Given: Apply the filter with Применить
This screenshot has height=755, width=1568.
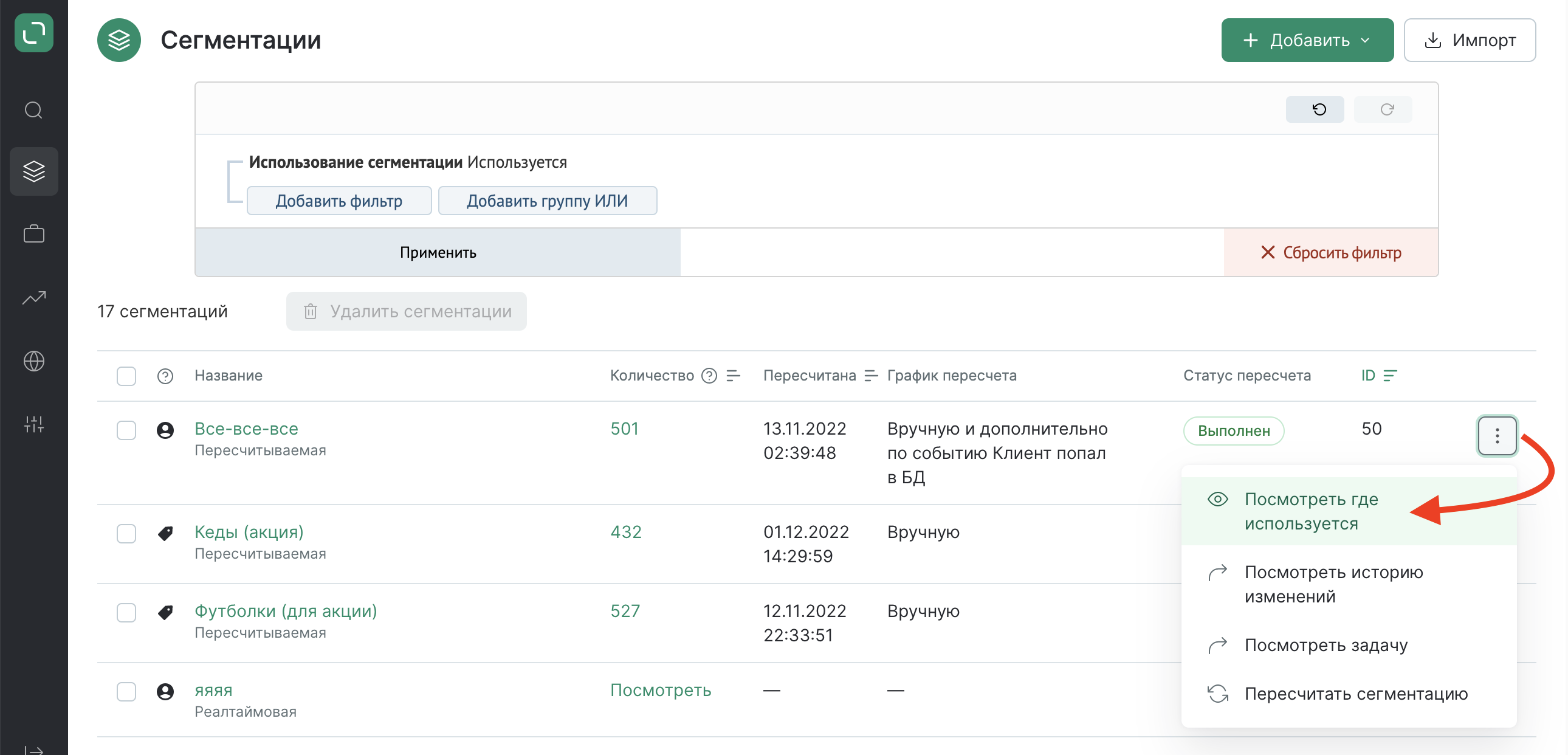Looking at the screenshot, I should click(438, 253).
